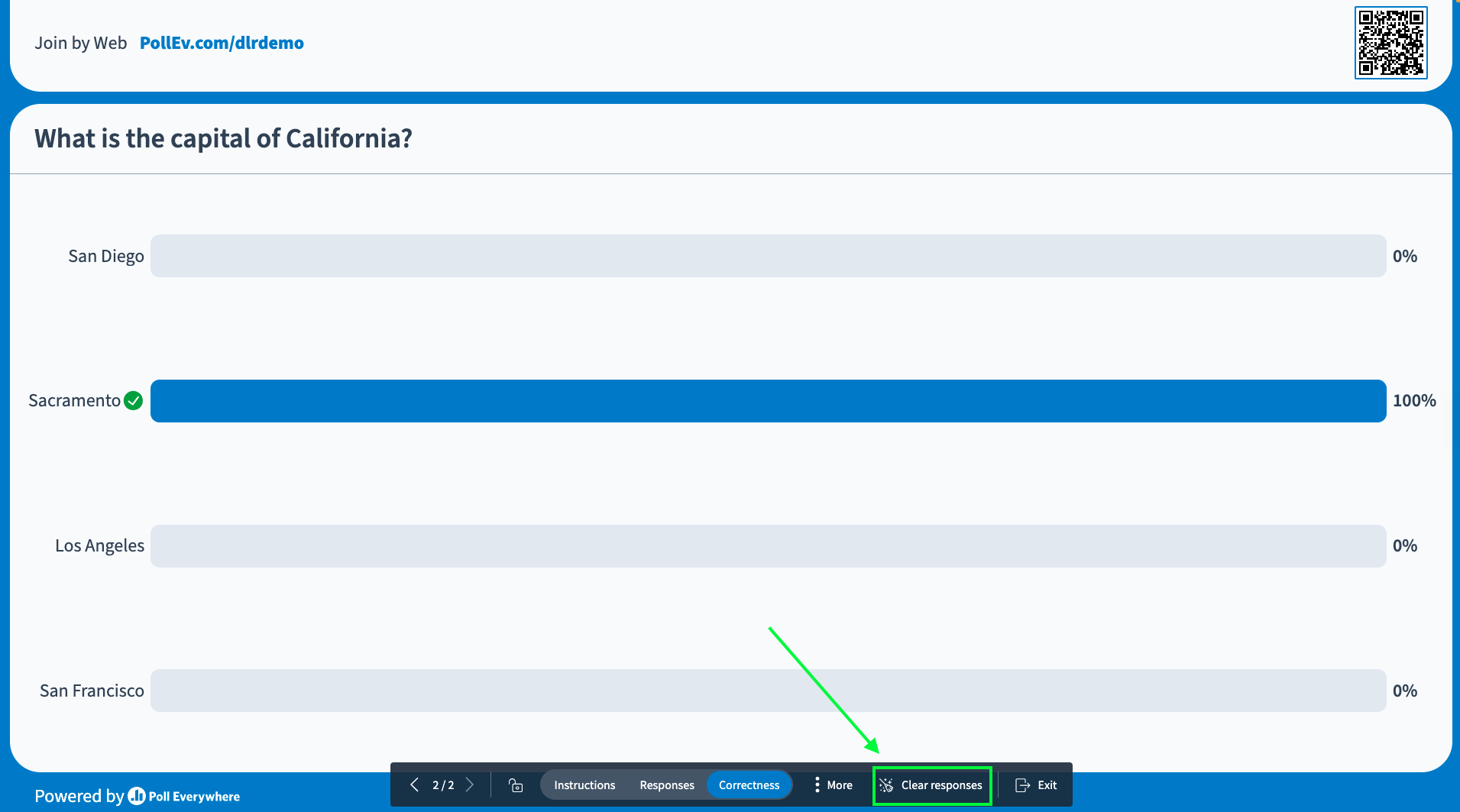
Task: Switch to the Instructions view
Action: [x=584, y=785]
